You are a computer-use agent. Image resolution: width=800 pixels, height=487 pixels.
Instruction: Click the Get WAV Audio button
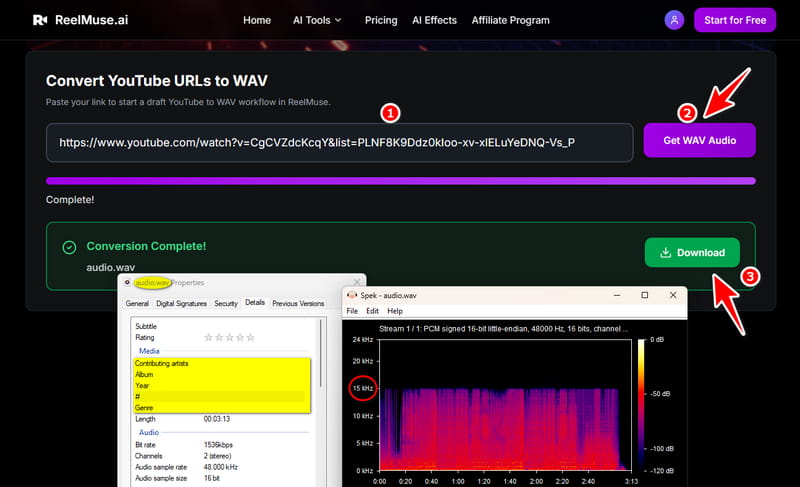[699, 140]
